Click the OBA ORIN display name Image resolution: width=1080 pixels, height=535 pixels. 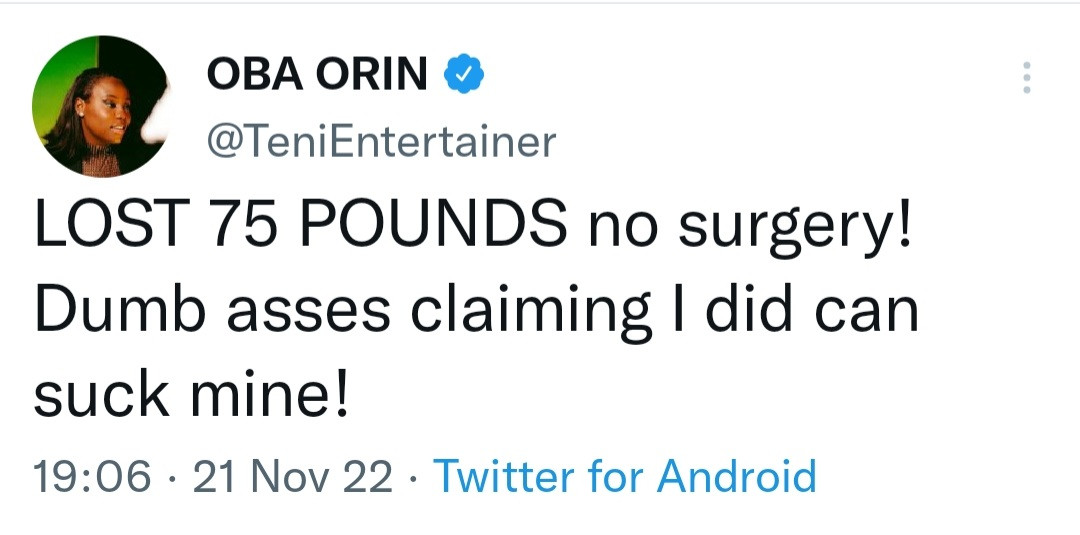click(317, 74)
